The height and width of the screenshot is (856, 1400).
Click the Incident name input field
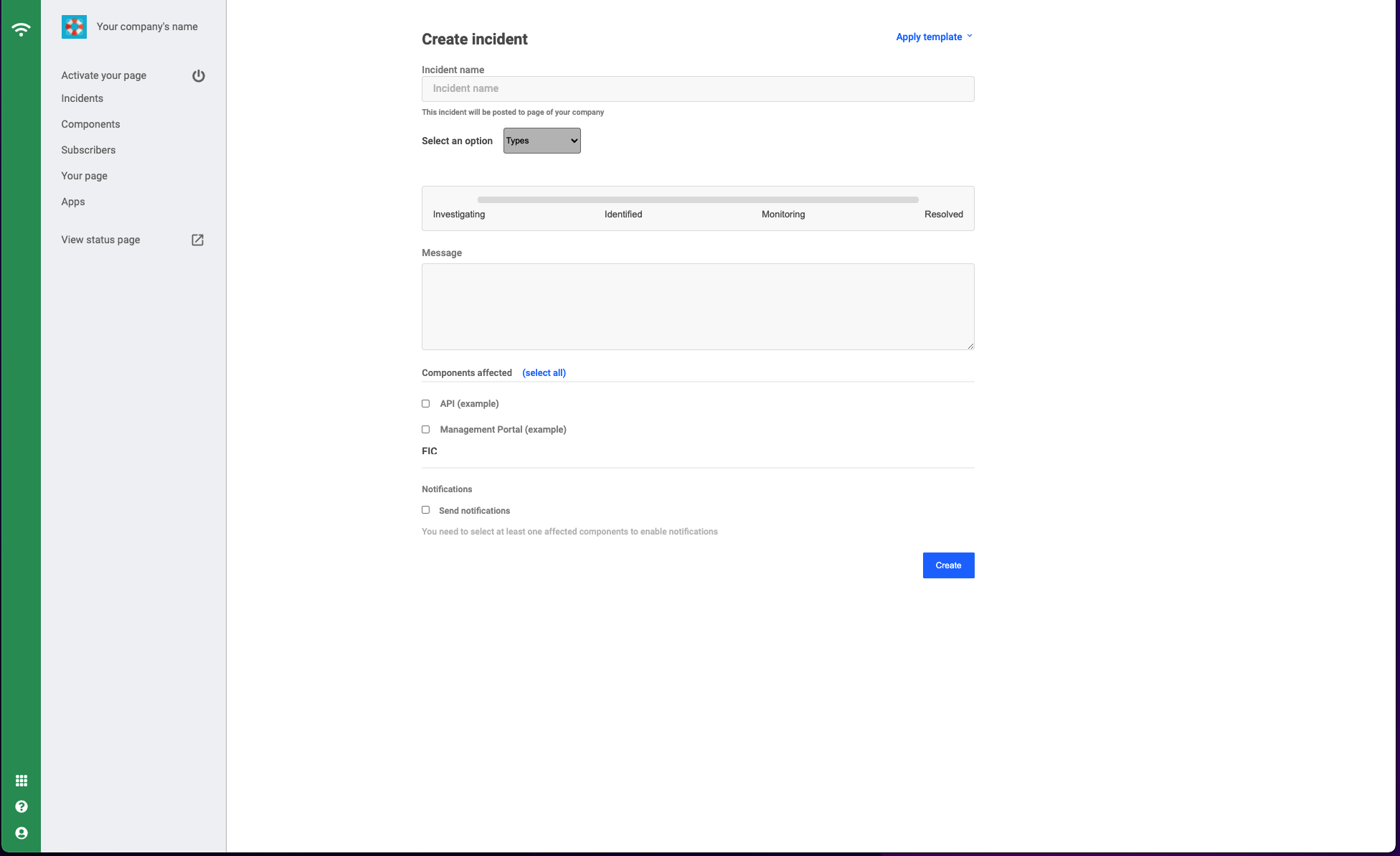(697, 88)
